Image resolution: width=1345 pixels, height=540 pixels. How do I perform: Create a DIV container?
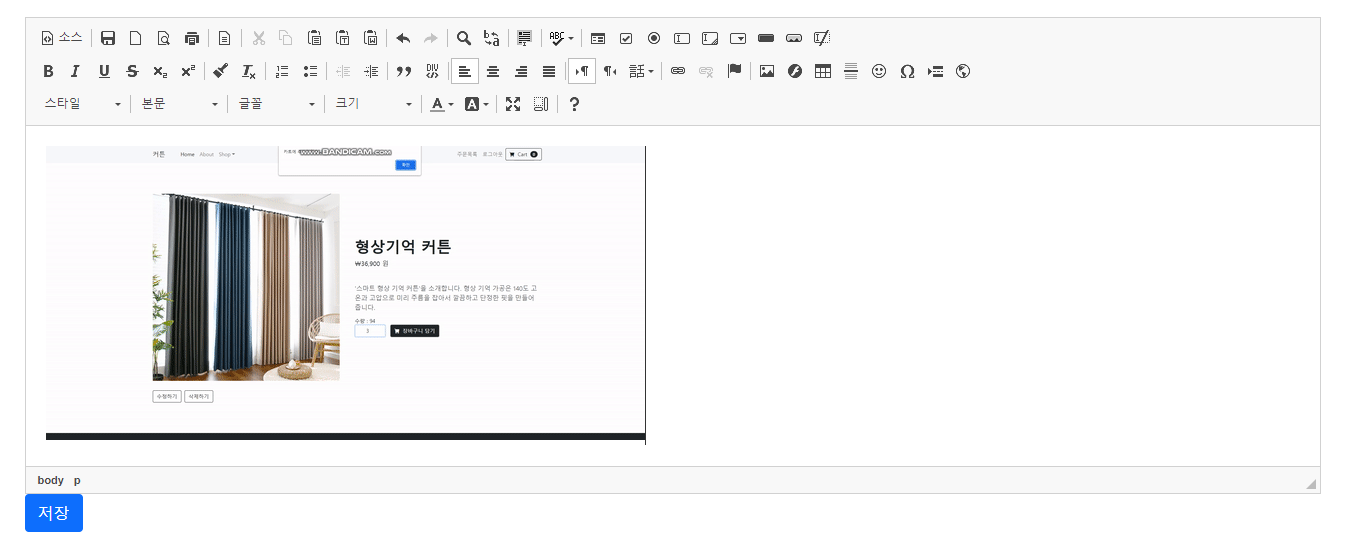[432, 71]
